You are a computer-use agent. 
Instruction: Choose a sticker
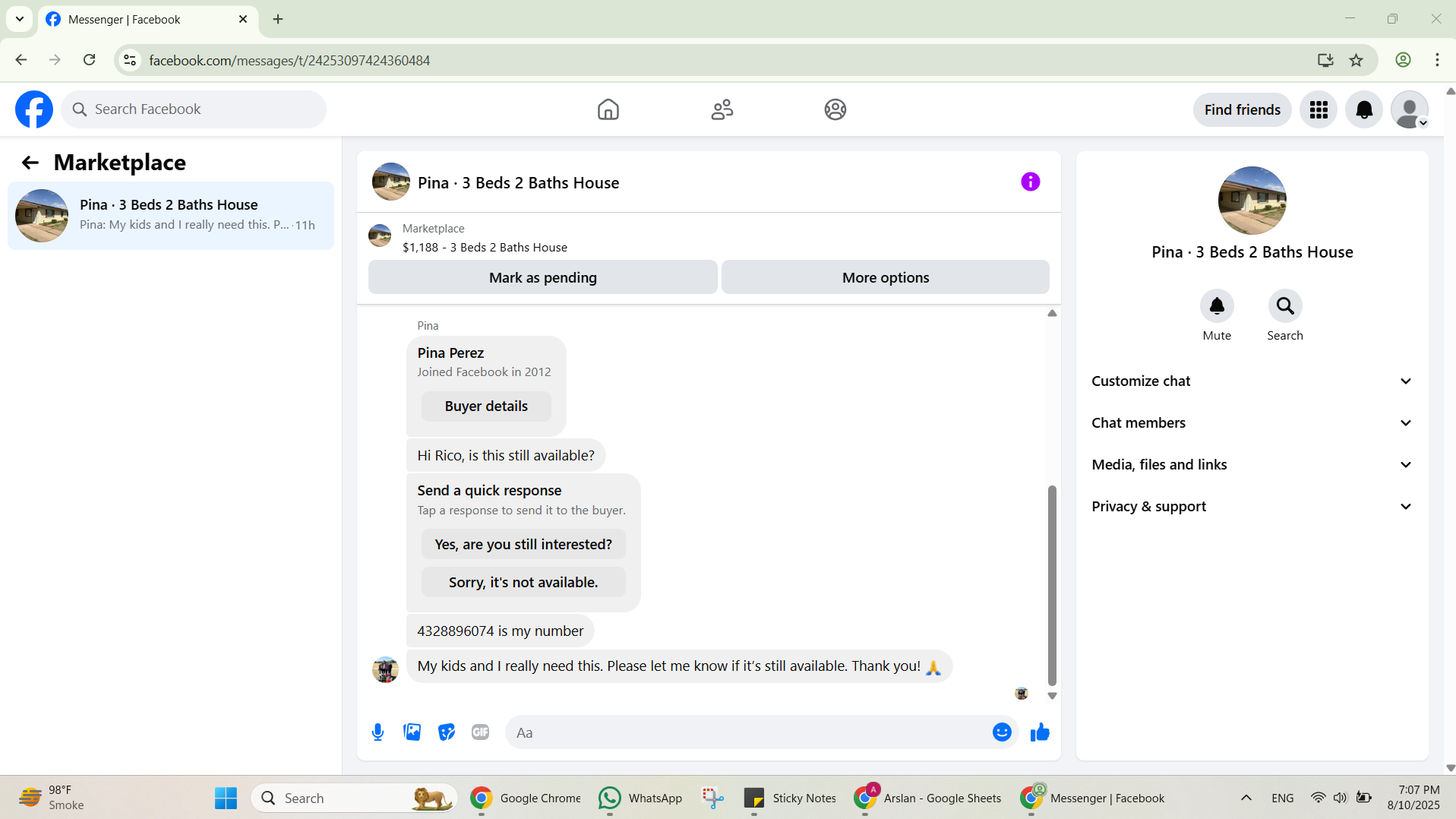coord(446,732)
